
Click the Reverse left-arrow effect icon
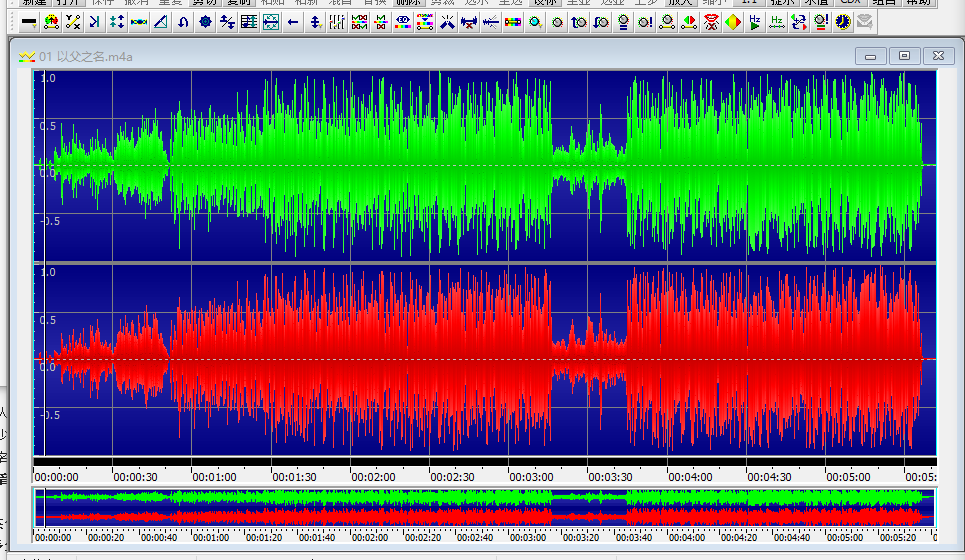click(x=293, y=21)
